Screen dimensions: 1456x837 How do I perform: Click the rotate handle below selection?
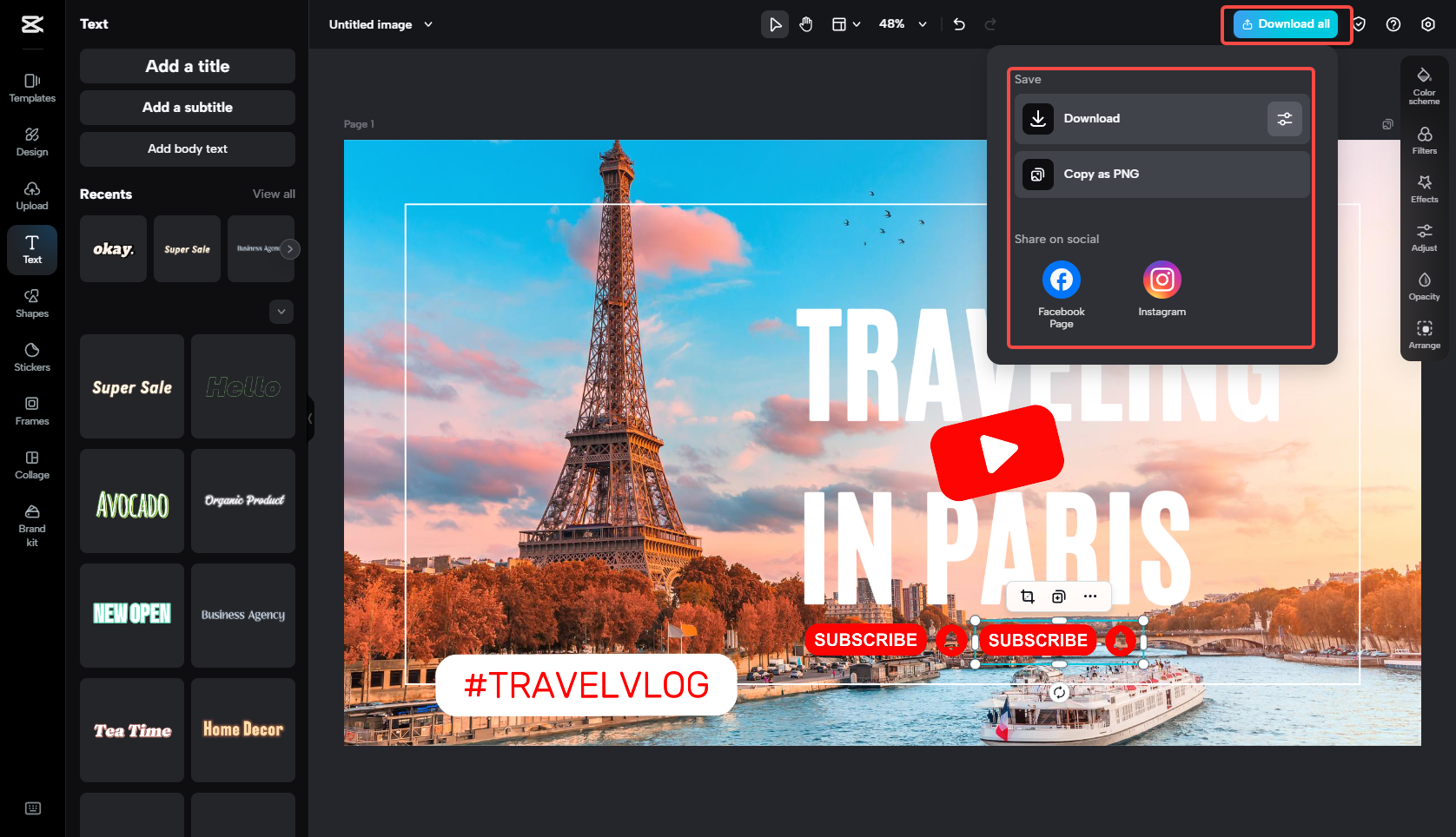coord(1059,692)
